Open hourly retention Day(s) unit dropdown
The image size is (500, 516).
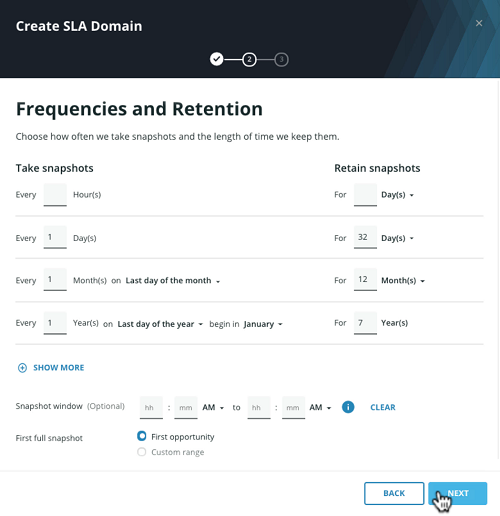[x=397, y=195]
